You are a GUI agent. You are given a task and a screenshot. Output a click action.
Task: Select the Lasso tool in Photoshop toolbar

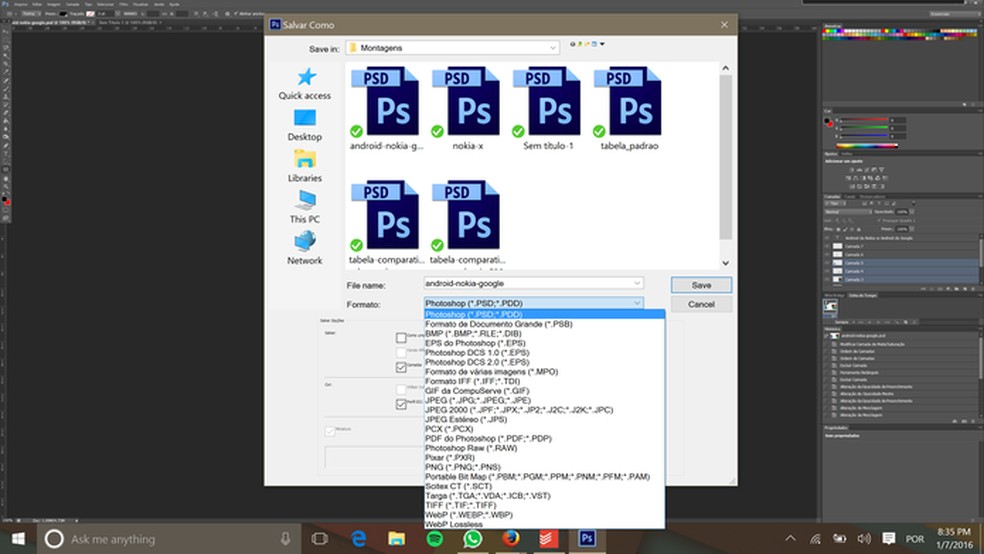[x=6, y=48]
